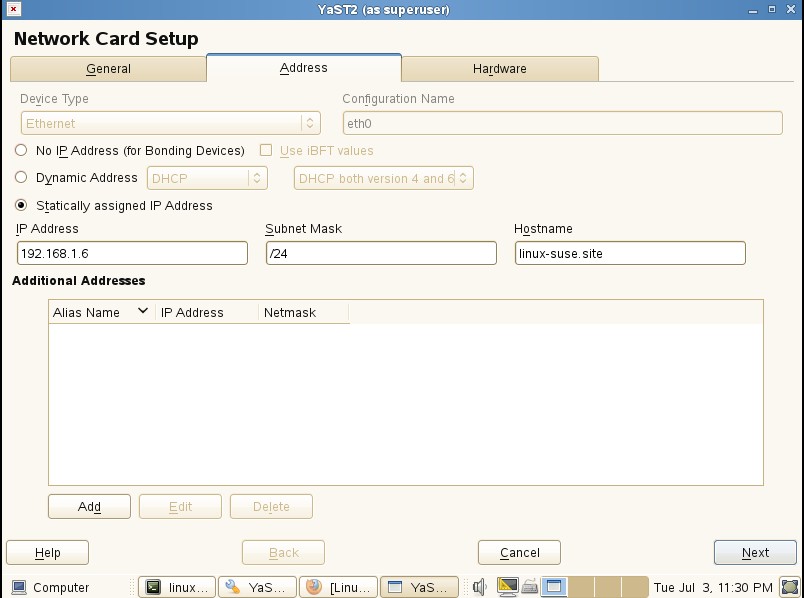Toggle the Use iBFT values checkbox
Viewport: 804px width, 598px height.
click(266, 150)
